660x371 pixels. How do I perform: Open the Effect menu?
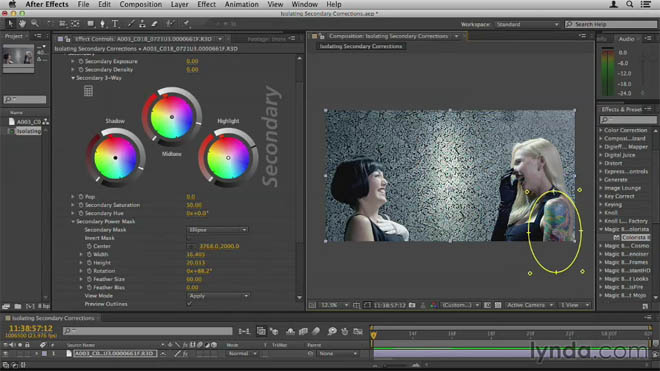coord(206,4)
